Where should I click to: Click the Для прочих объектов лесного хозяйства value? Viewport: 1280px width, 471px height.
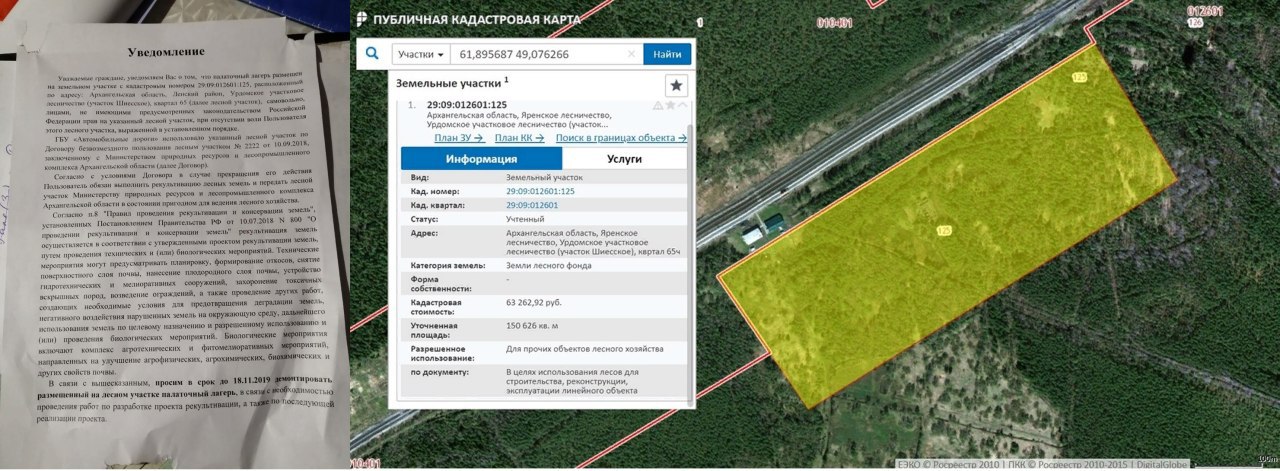click(585, 349)
